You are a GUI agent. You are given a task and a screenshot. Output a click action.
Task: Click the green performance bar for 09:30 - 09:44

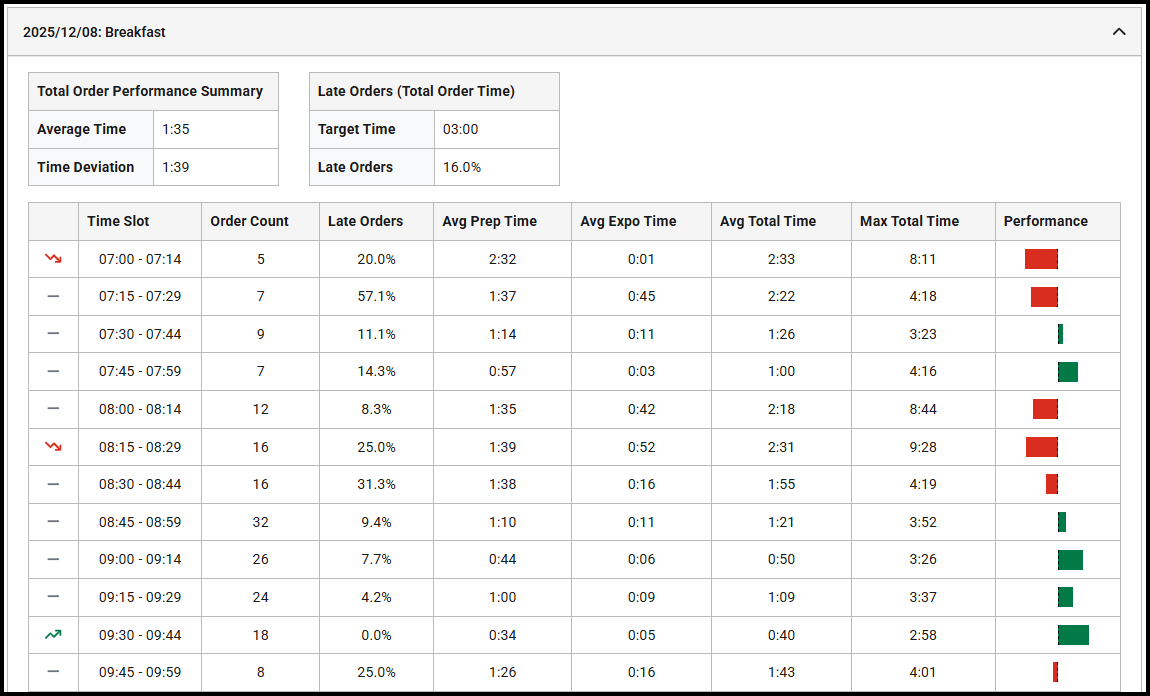tap(1073, 634)
